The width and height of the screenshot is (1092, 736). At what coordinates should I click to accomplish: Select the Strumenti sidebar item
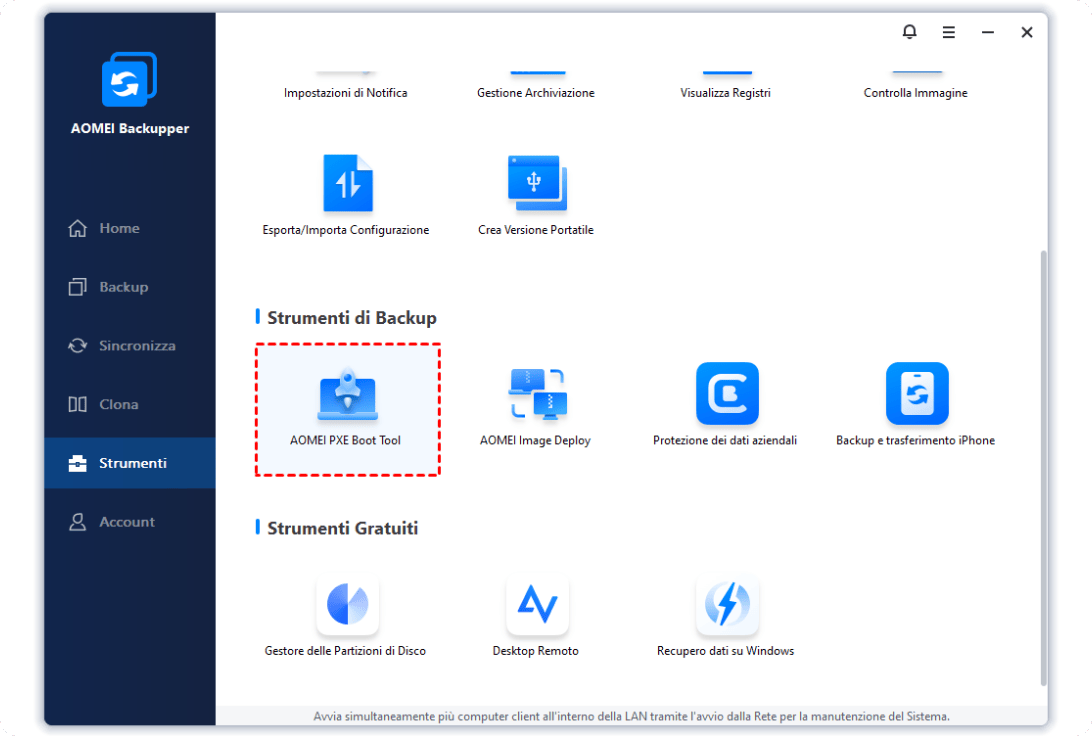(130, 463)
